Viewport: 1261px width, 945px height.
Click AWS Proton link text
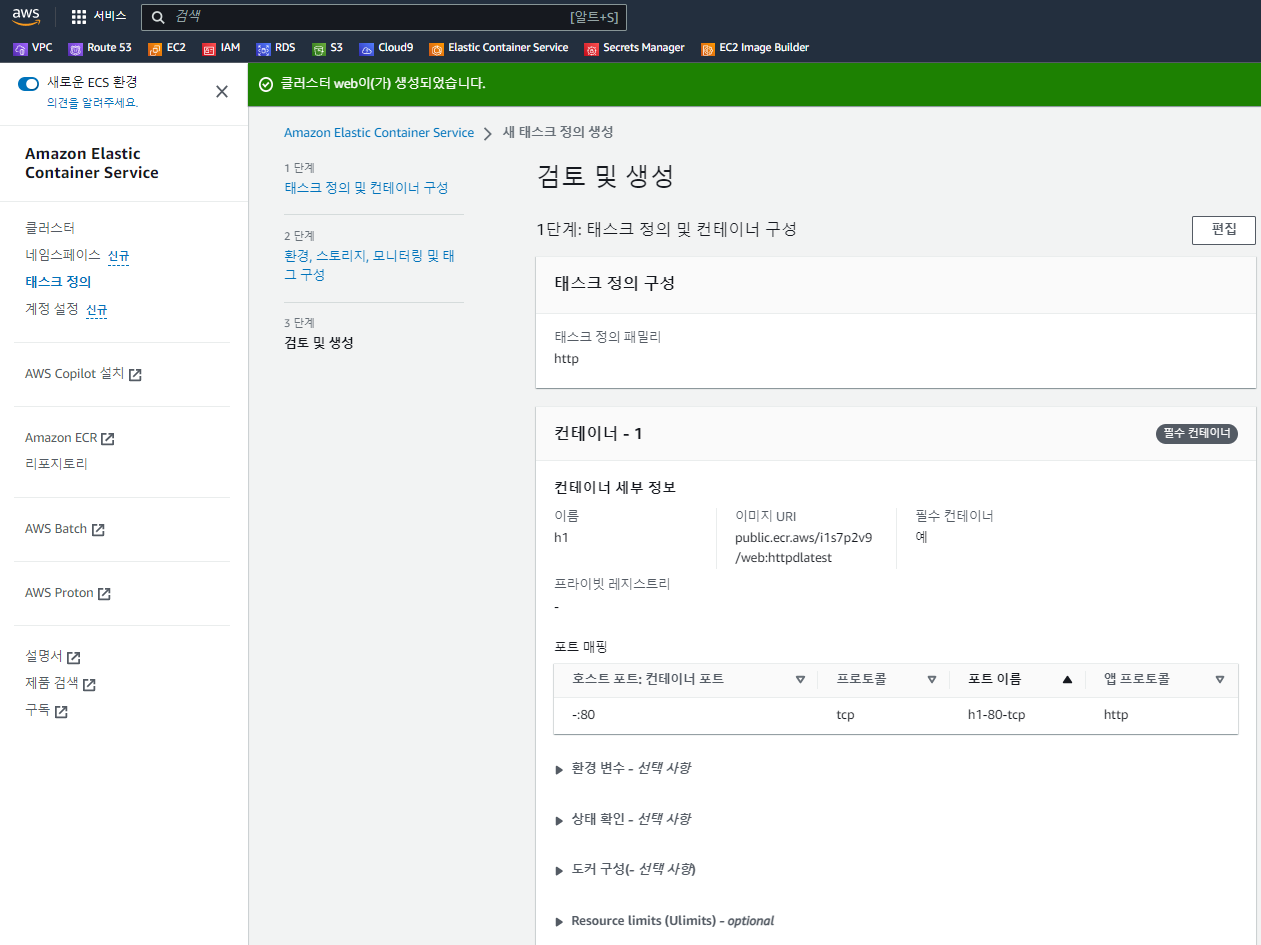pos(59,593)
